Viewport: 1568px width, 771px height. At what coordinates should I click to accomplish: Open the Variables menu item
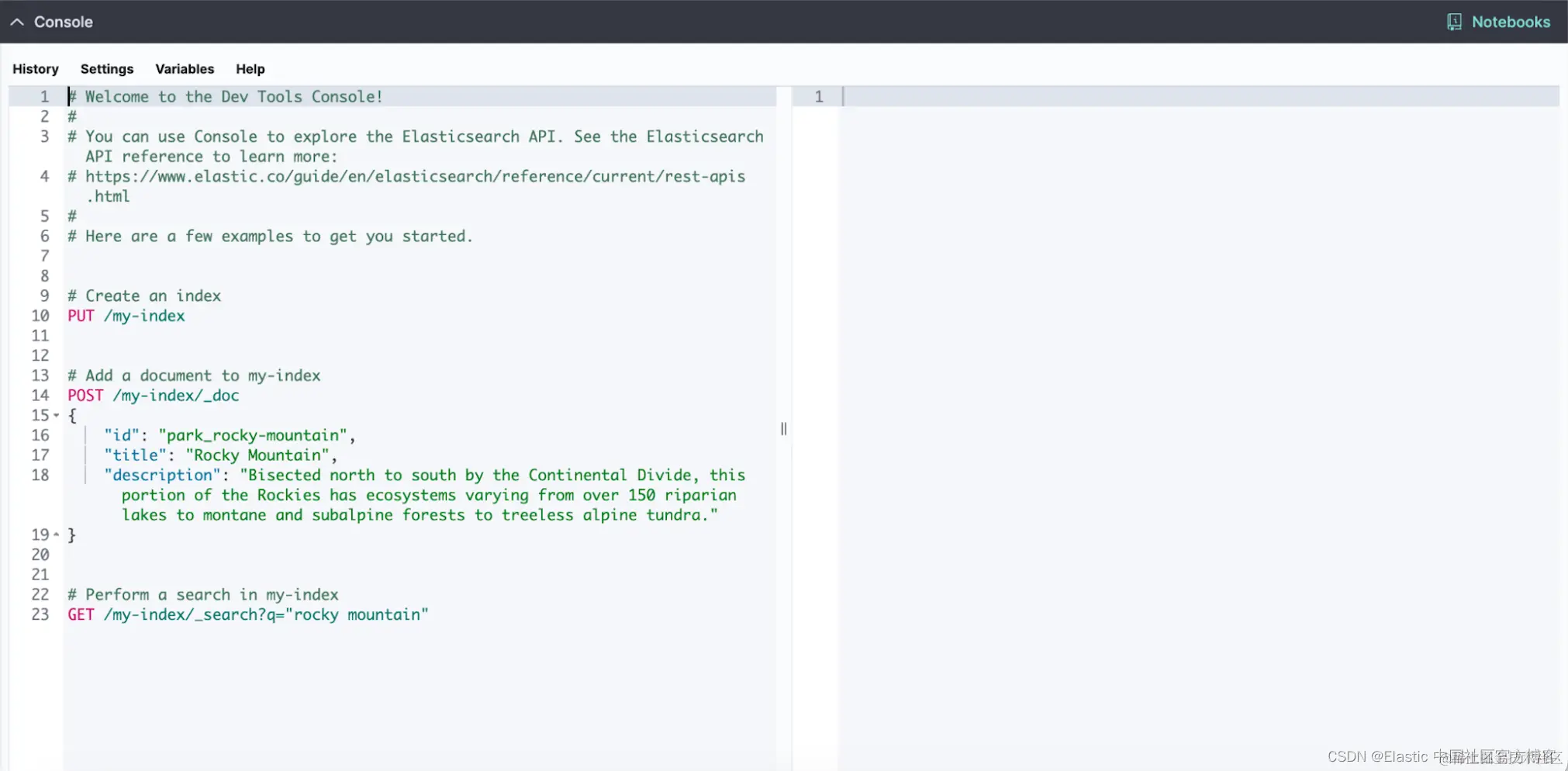pos(185,69)
